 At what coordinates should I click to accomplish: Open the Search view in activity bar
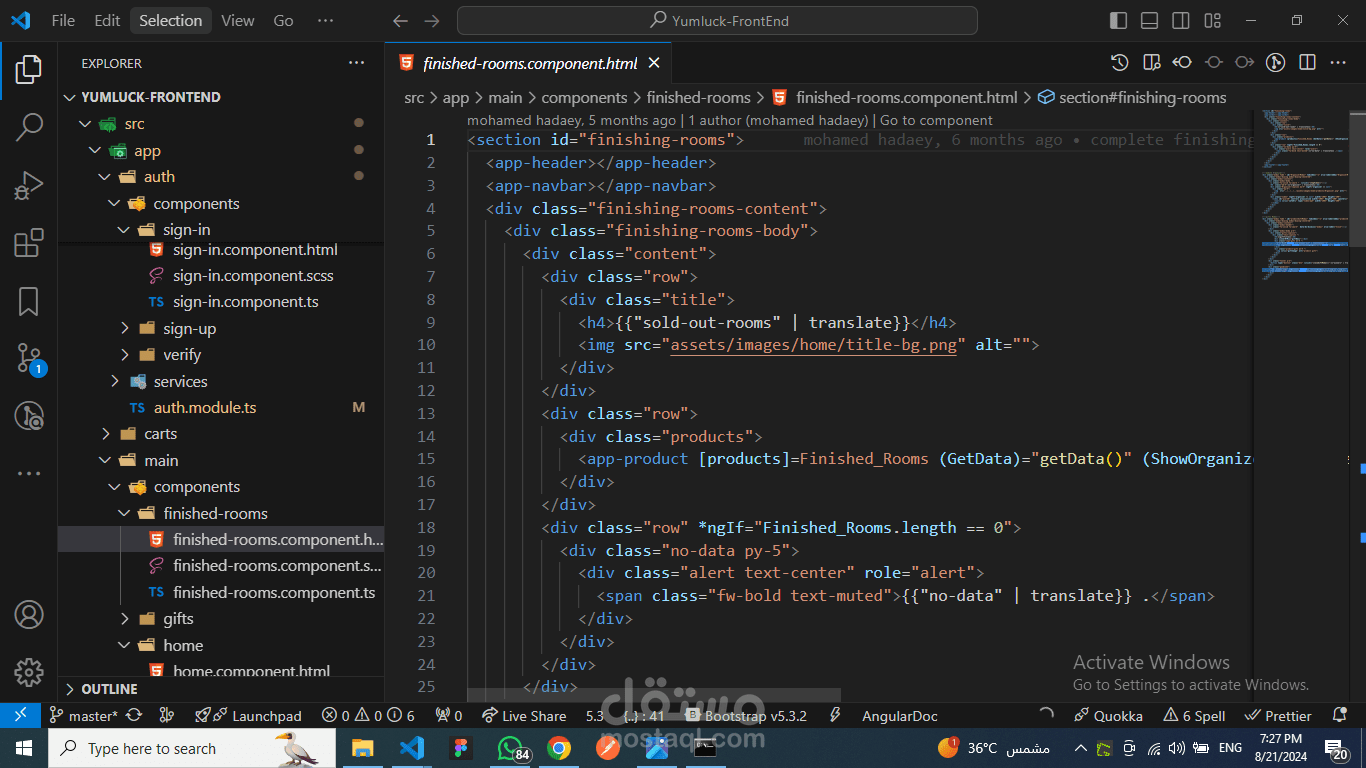pyautogui.click(x=29, y=127)
